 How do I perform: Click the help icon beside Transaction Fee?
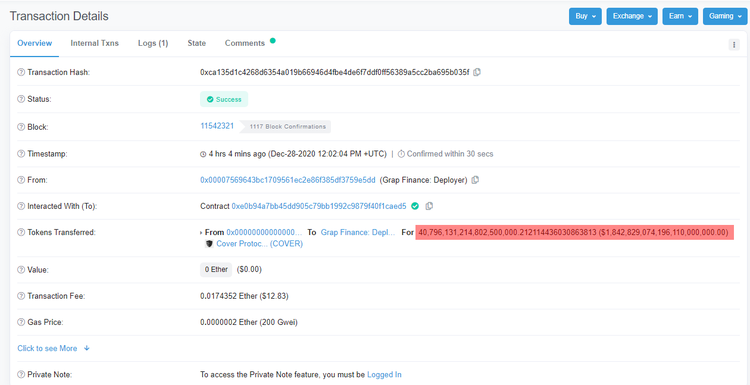coord(21,296)
